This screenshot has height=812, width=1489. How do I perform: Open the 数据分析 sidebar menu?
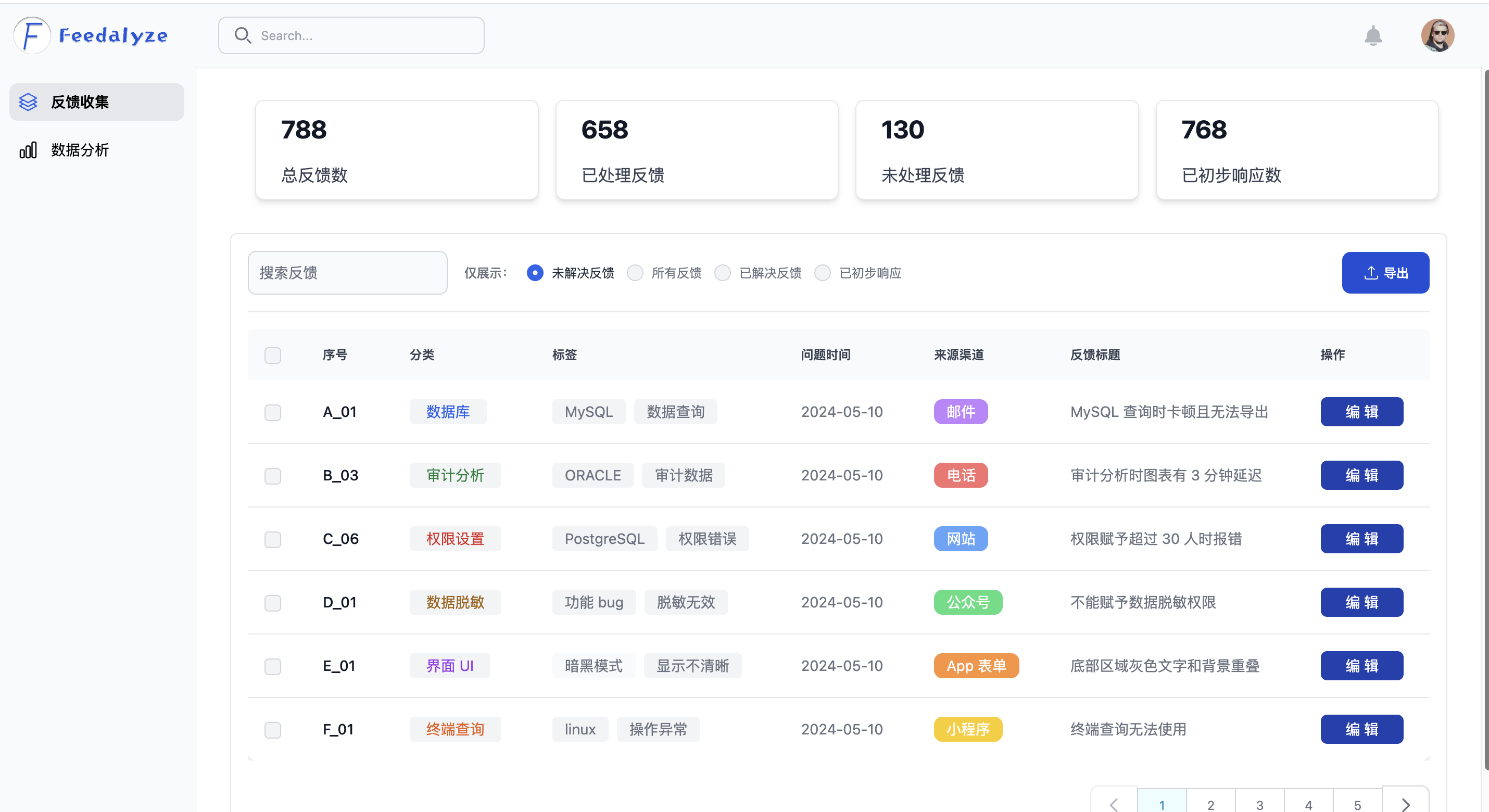pos(80,150)
